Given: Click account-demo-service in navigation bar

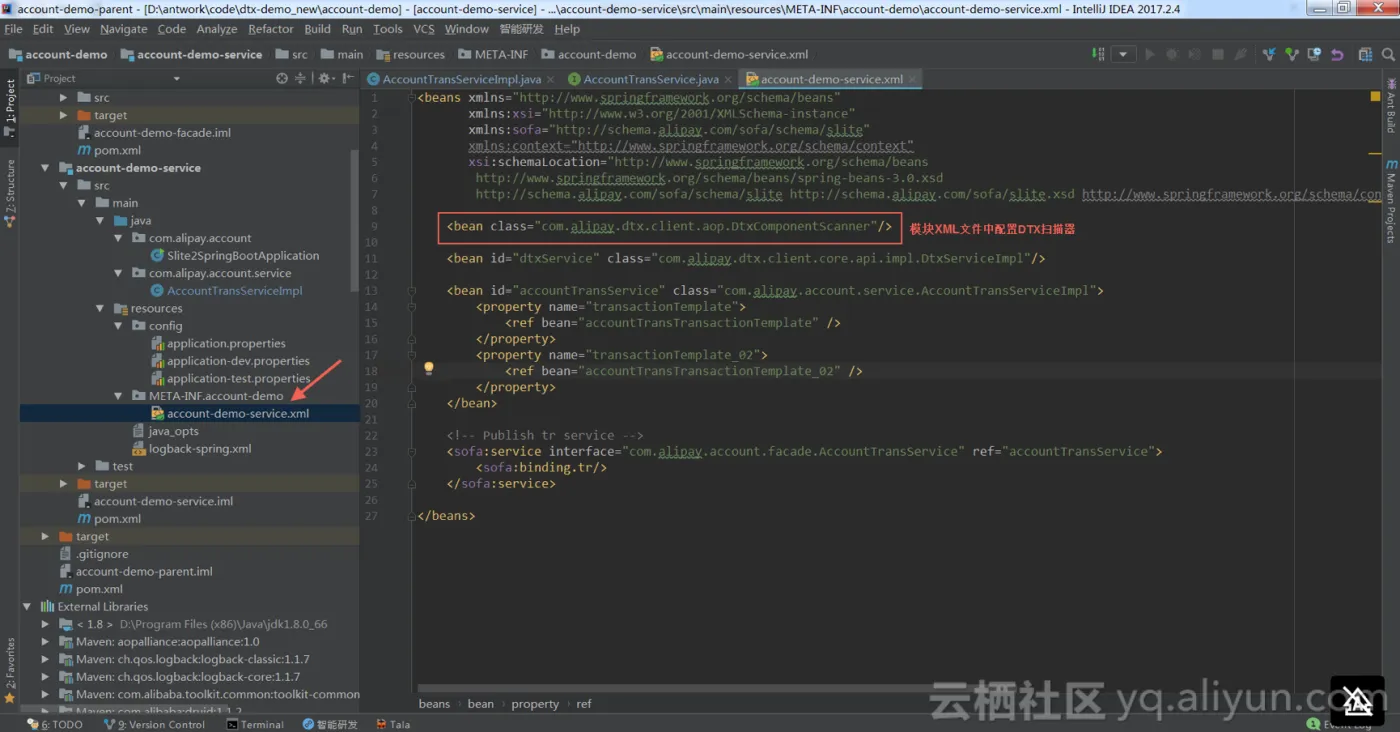Looking at the screenshot, I should coord(191,54).
